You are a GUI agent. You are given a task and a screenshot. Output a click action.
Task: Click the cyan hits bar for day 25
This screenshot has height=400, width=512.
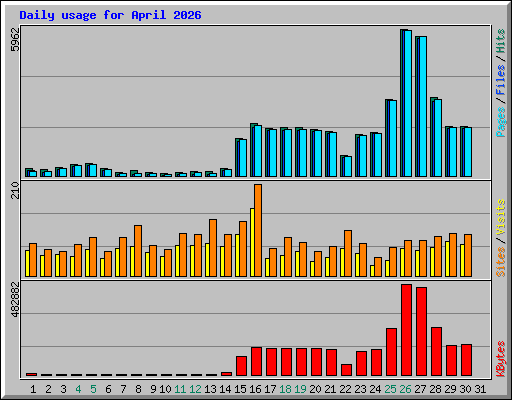tap(393, 138)
